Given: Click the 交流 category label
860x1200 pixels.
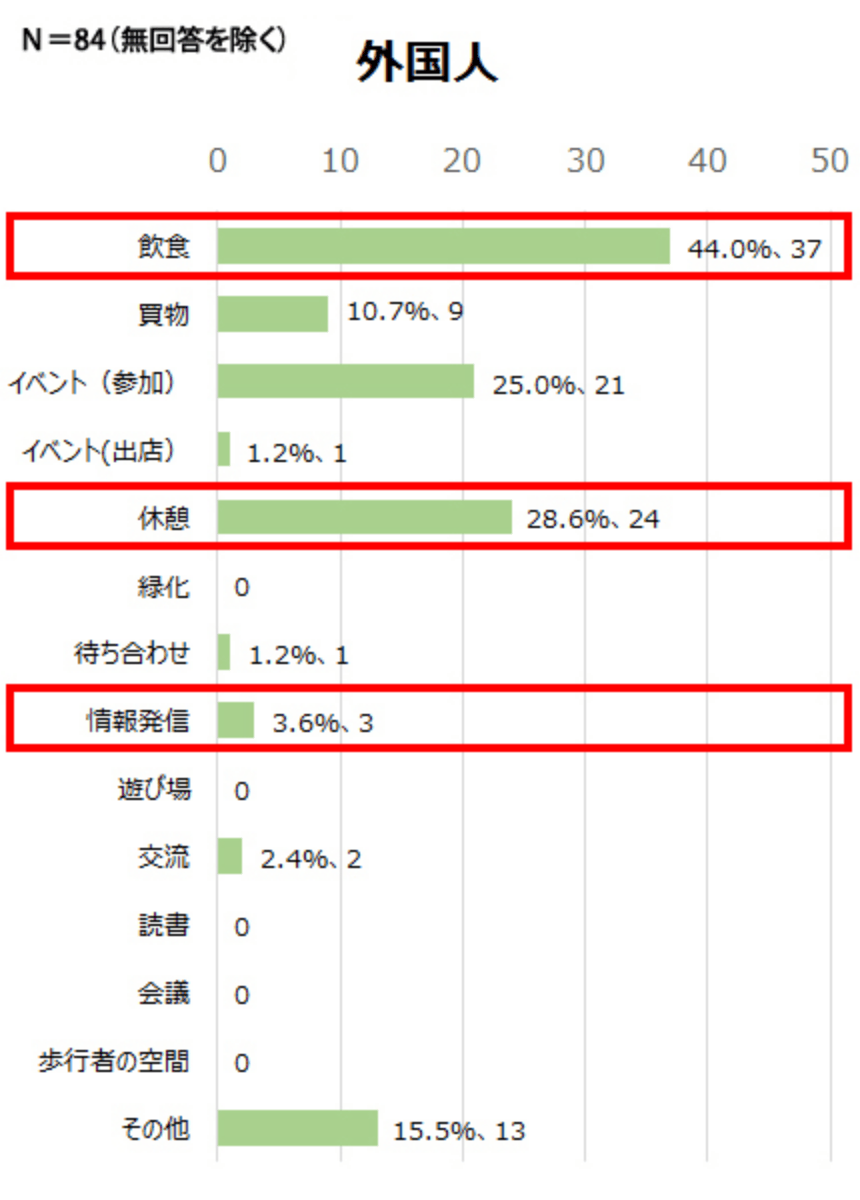Looking at the screenshot, I should tap(163, 858).
